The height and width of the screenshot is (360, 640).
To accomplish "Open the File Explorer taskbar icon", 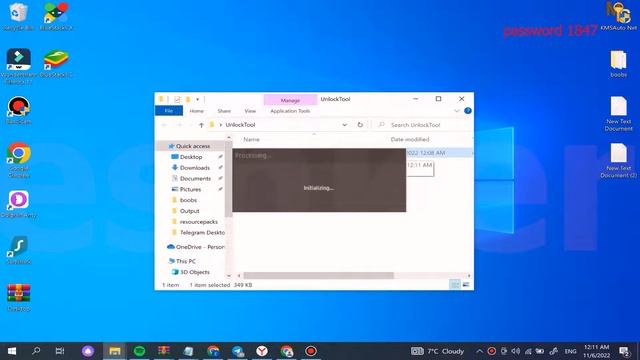I will pos(115,351).
